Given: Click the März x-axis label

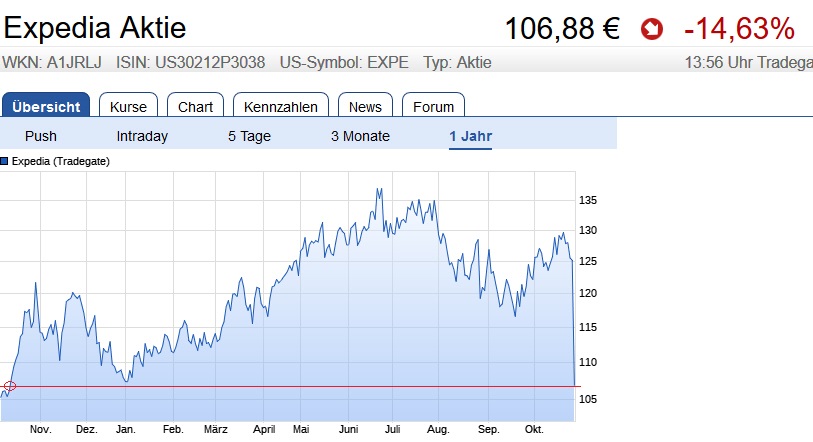Looking at the screenshot, I should [x=216, y=430].
